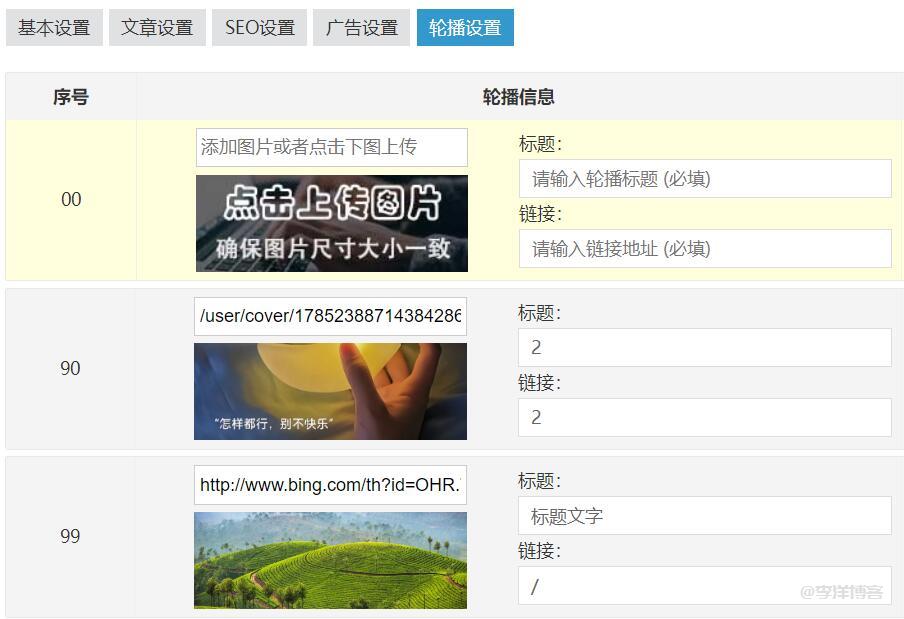
Task: Open the SEO设置 tab
Action: point(260,28)
